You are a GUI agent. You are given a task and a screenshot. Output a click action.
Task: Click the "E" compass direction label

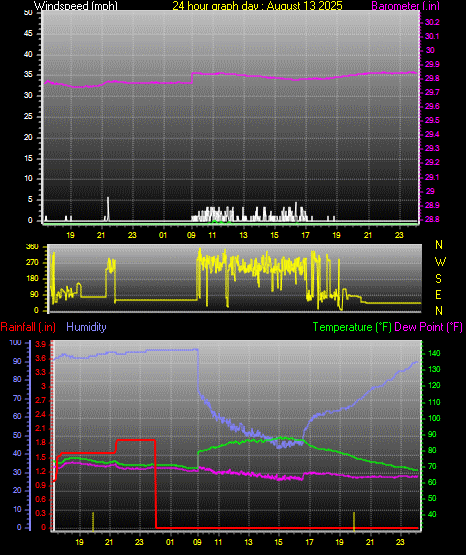(438, 294)
